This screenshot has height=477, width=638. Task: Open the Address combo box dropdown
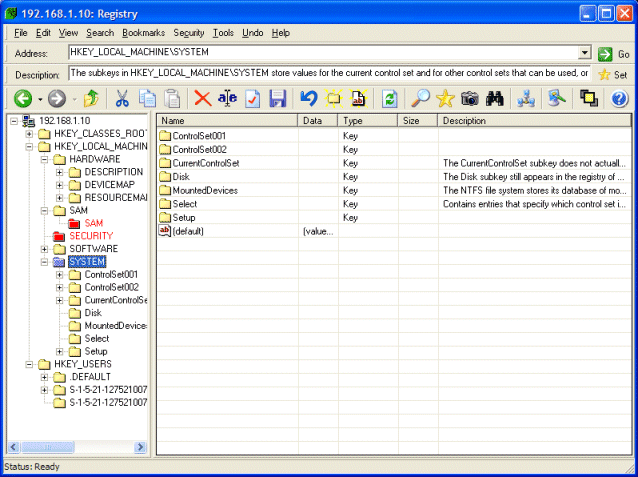tap(584, 53)
